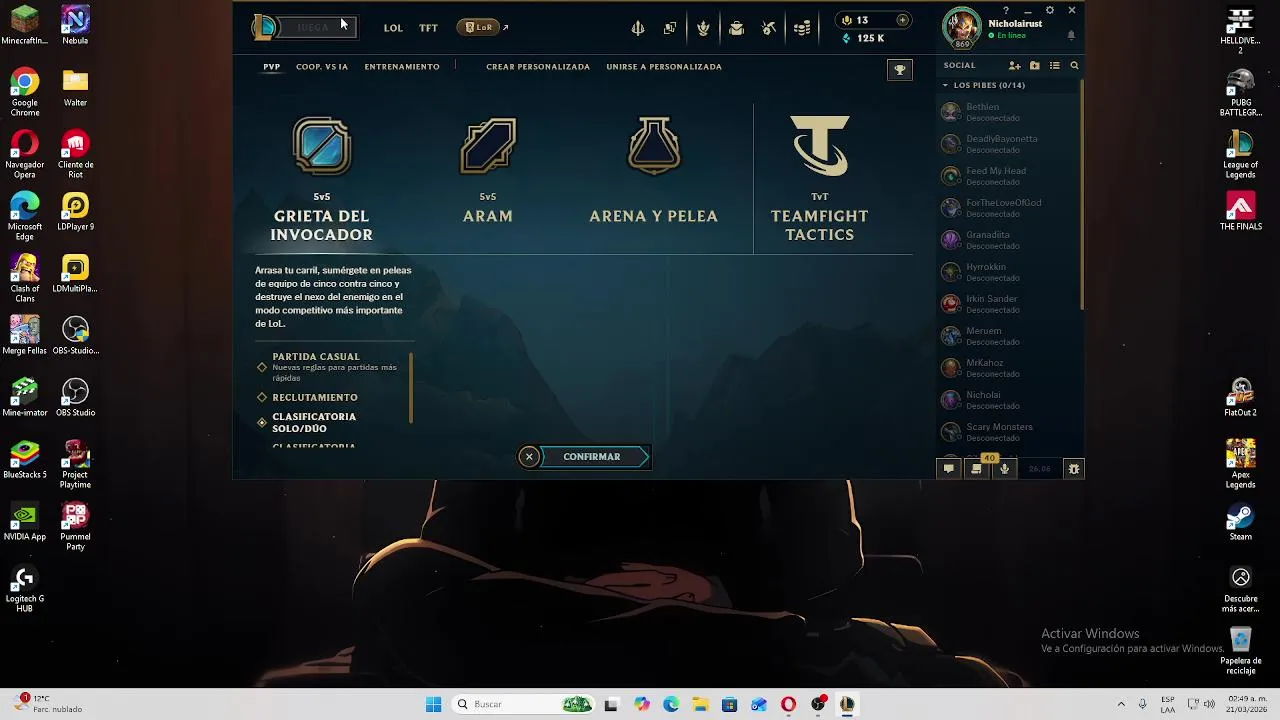Open the Collection cards icon

[x=670, y=28]
